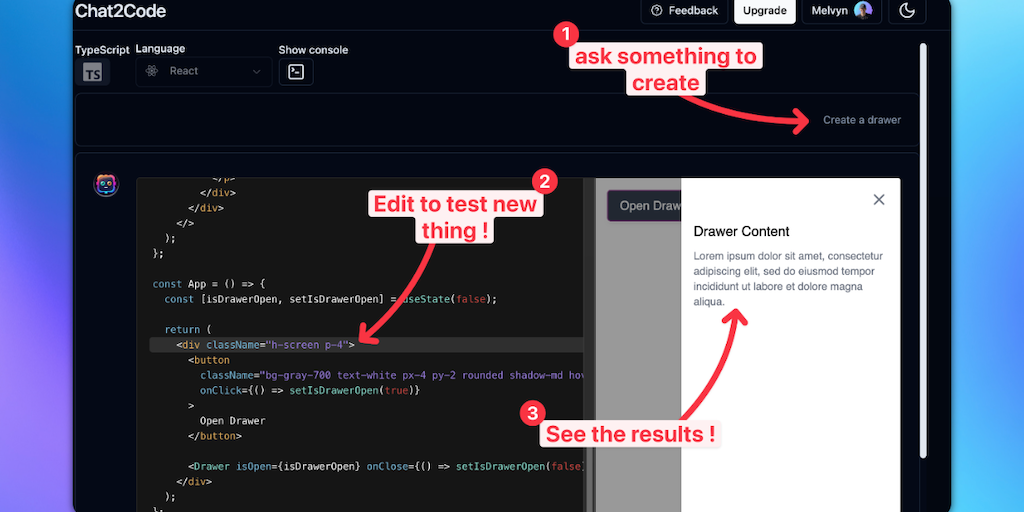Viewport: 1024px width, 512px height.
Task: Close the drawer with the X icon
Action: 879,200
